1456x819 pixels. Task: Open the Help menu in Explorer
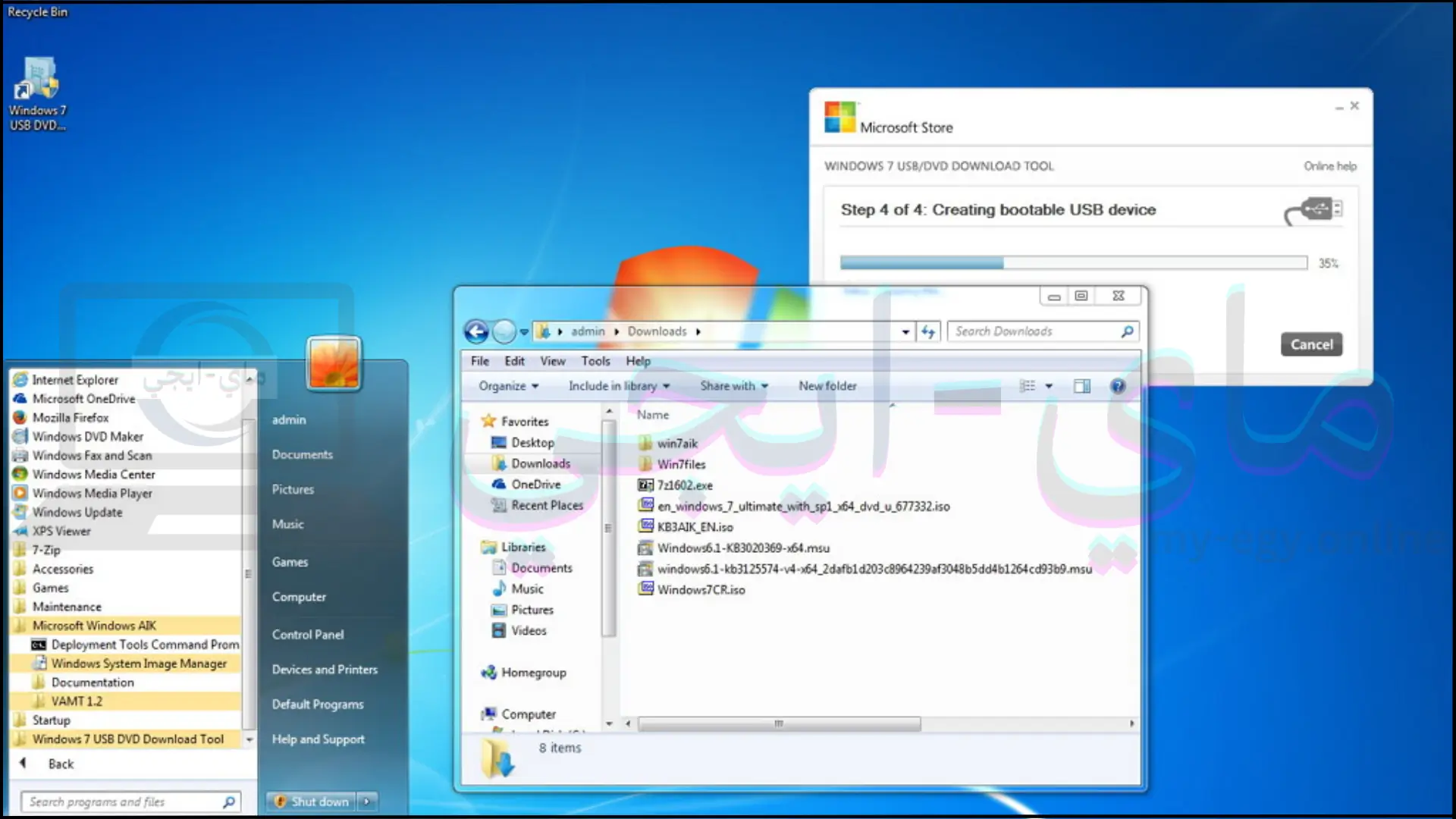coord(638,361)
